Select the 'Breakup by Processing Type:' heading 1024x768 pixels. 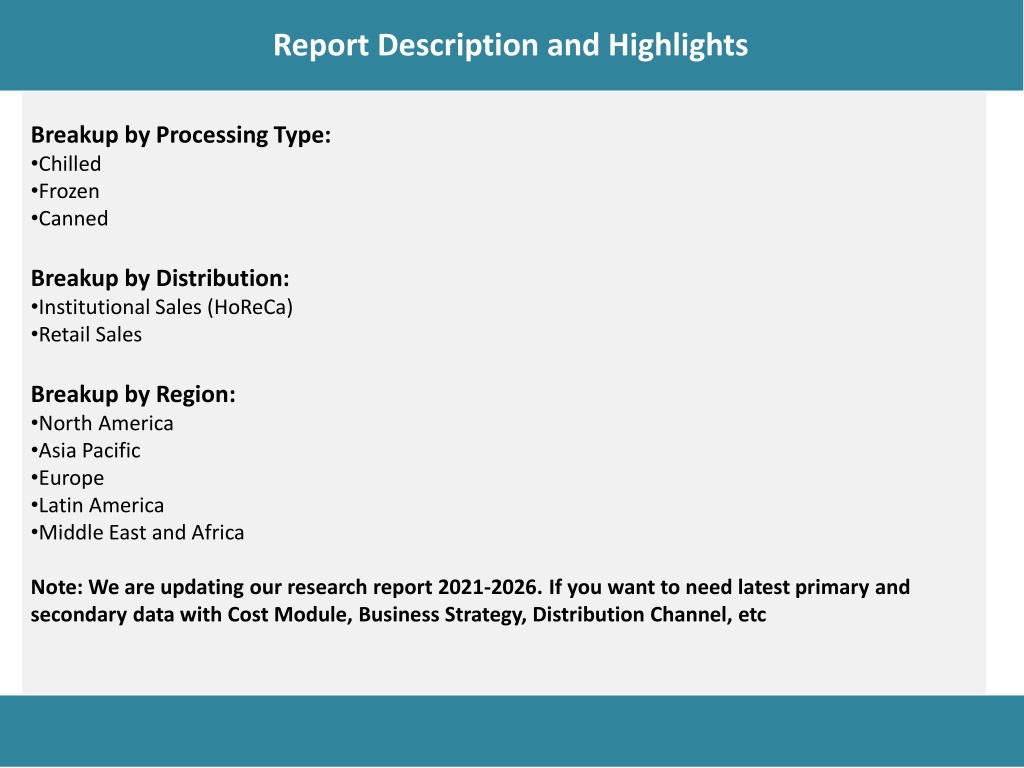coord(181,135)
